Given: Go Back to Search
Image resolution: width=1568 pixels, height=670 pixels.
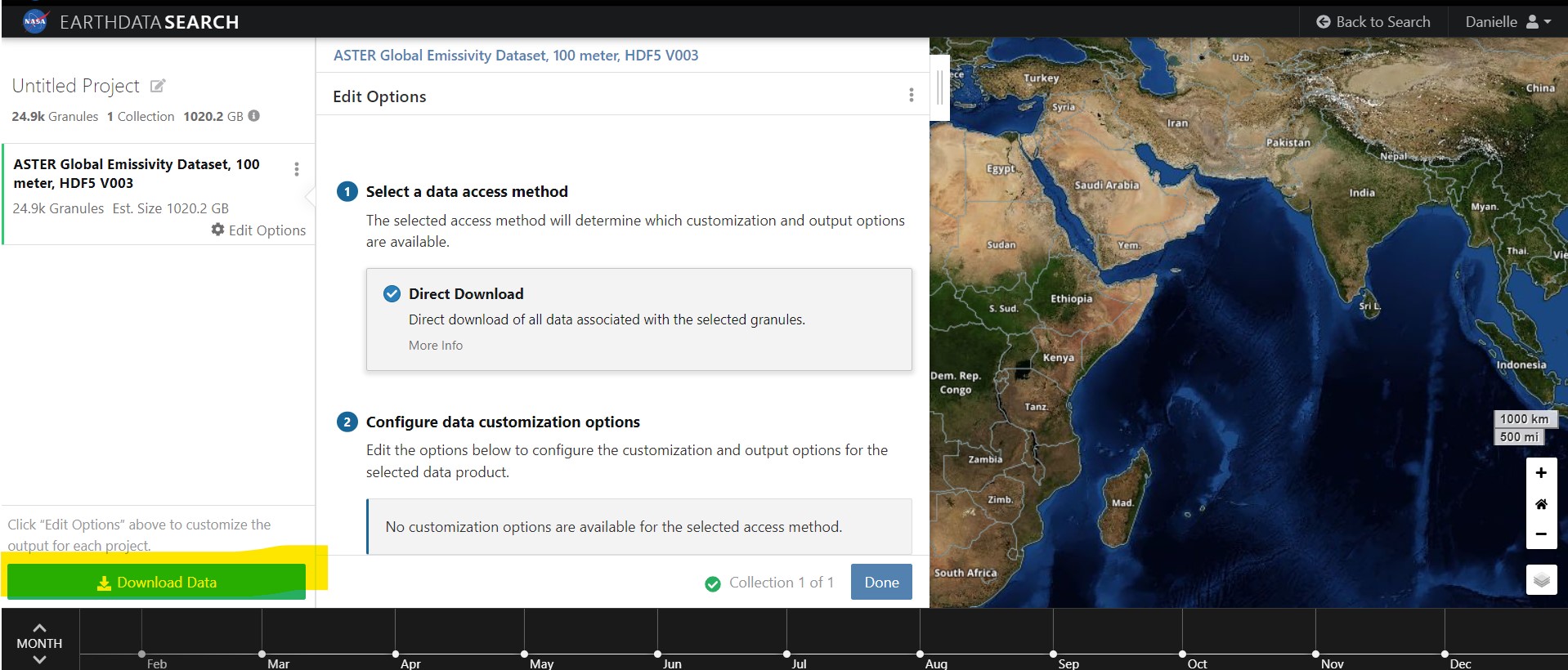Looking at the screenshot, I should click(x=1373, y=22).
